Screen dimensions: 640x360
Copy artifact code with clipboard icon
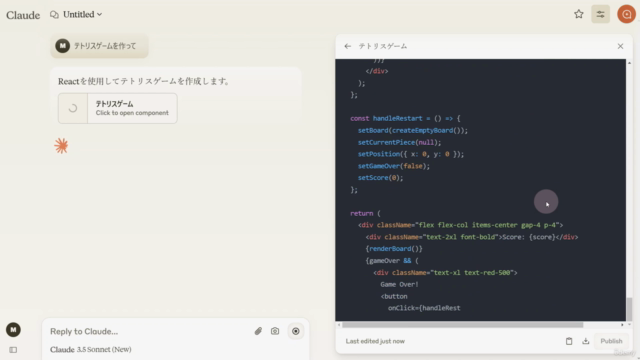click(x=569, y=341)
